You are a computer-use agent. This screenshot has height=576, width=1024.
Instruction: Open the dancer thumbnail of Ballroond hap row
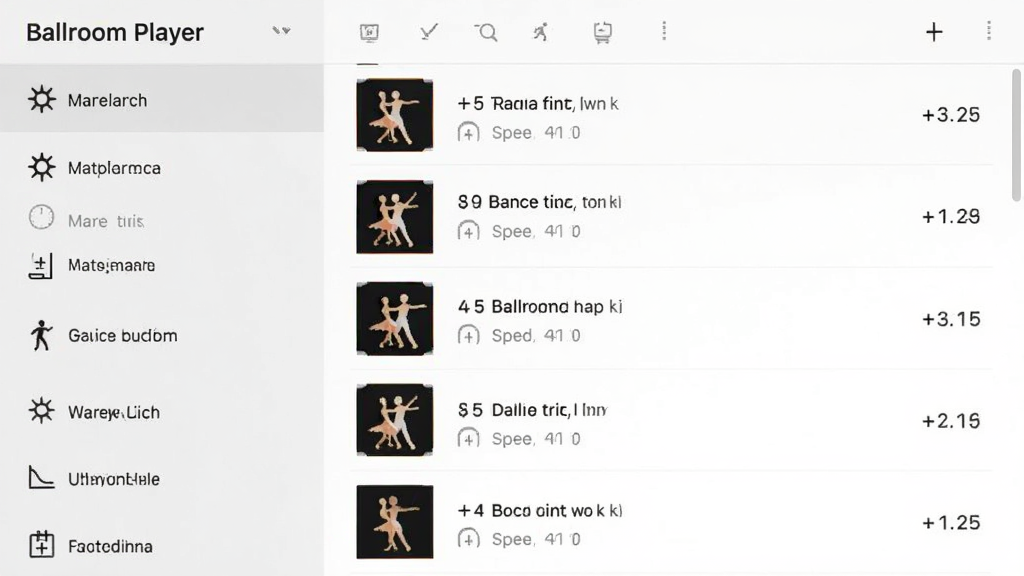[x=394, y=319]
